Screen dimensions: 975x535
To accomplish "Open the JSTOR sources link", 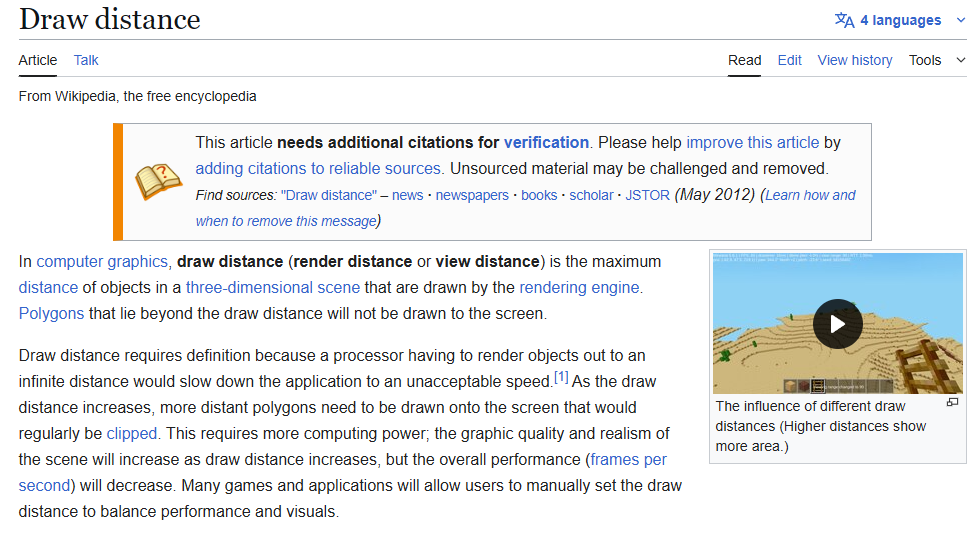I will pyautogui.click(x=647, y=195).
